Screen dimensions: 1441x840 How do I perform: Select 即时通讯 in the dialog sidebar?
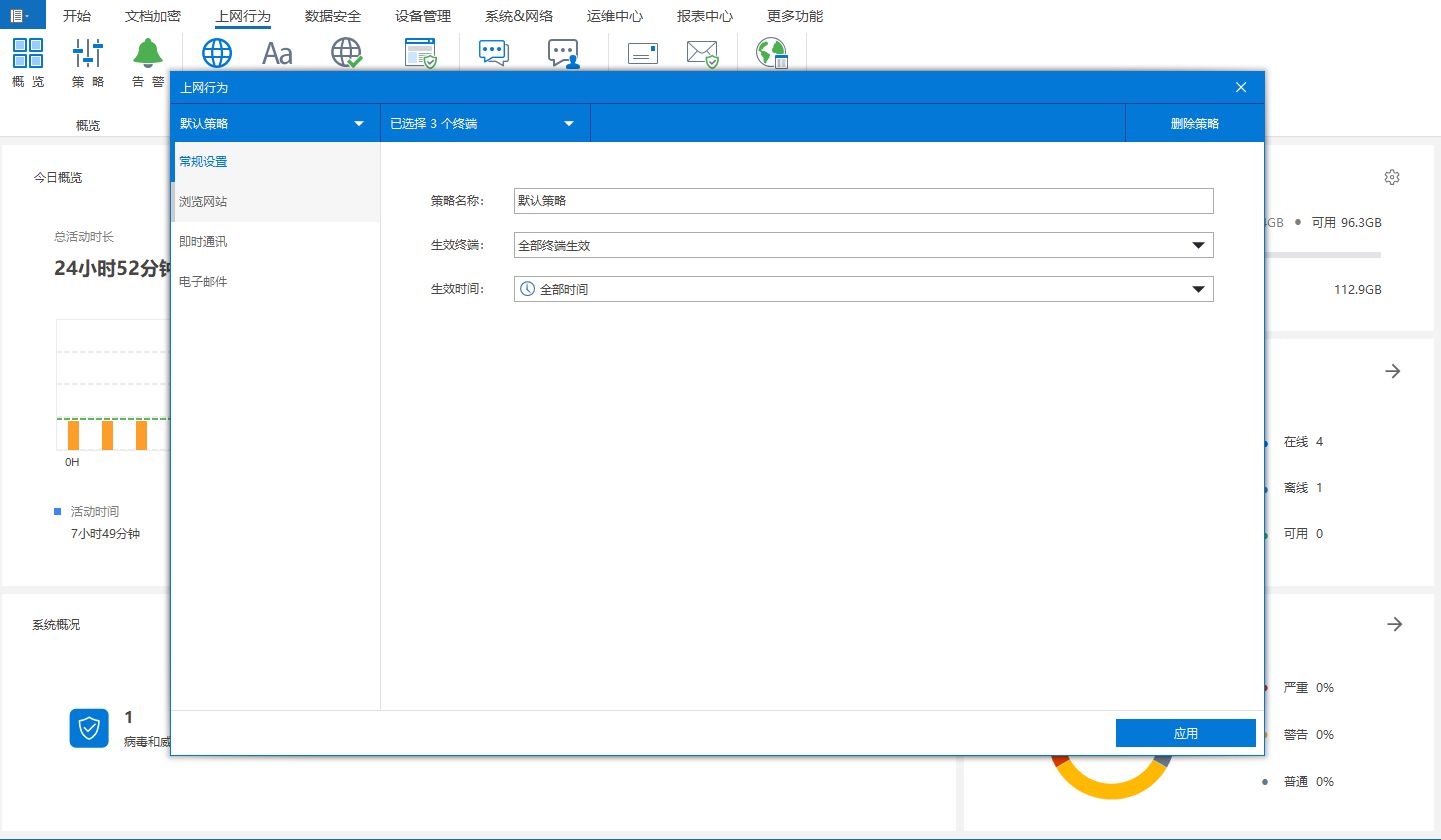coord(275,241)
